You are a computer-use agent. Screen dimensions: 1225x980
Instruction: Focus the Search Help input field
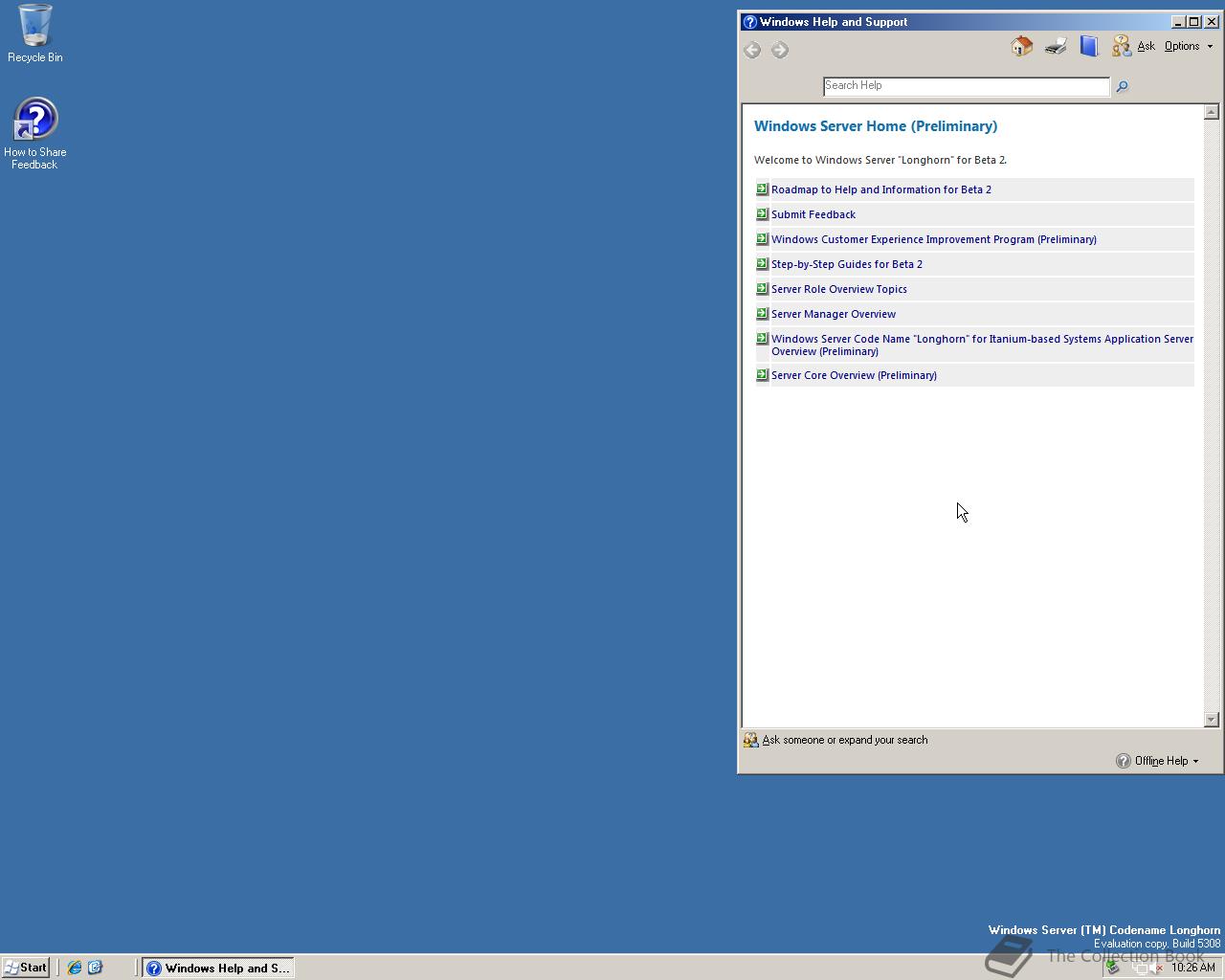click(x=967, y=86)
